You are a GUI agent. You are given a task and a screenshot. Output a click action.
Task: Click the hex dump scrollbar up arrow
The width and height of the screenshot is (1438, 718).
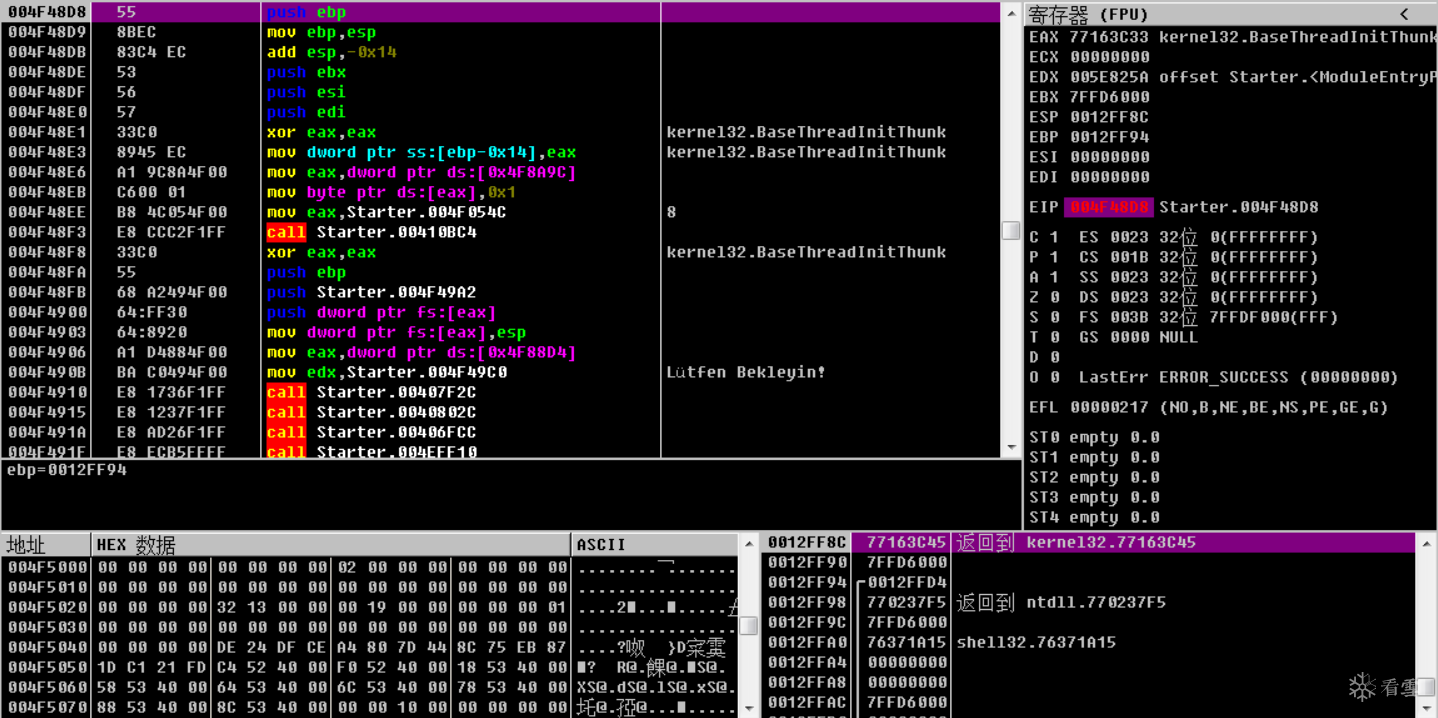pyautogui.click(x=748, y=543)
